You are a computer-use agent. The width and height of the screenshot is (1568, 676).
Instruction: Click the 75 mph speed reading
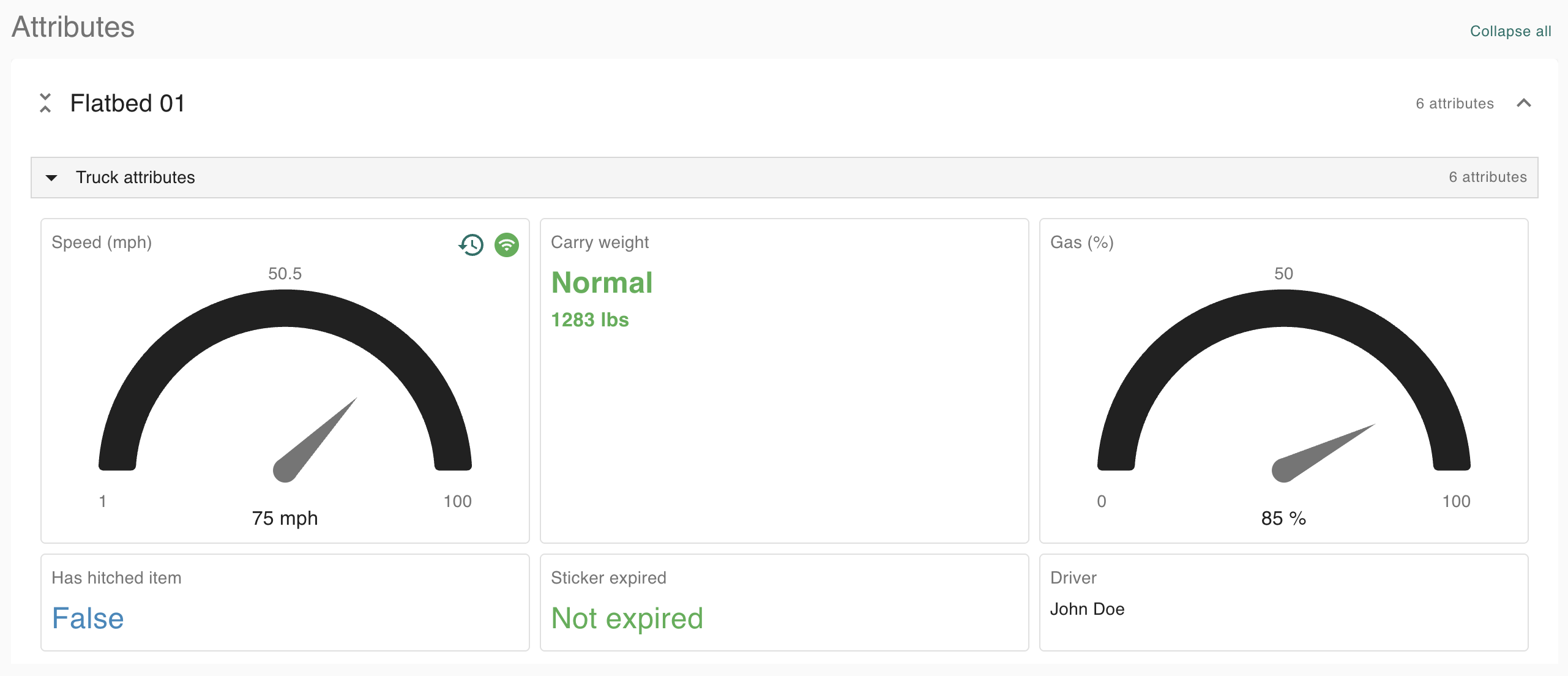point(285,519)
